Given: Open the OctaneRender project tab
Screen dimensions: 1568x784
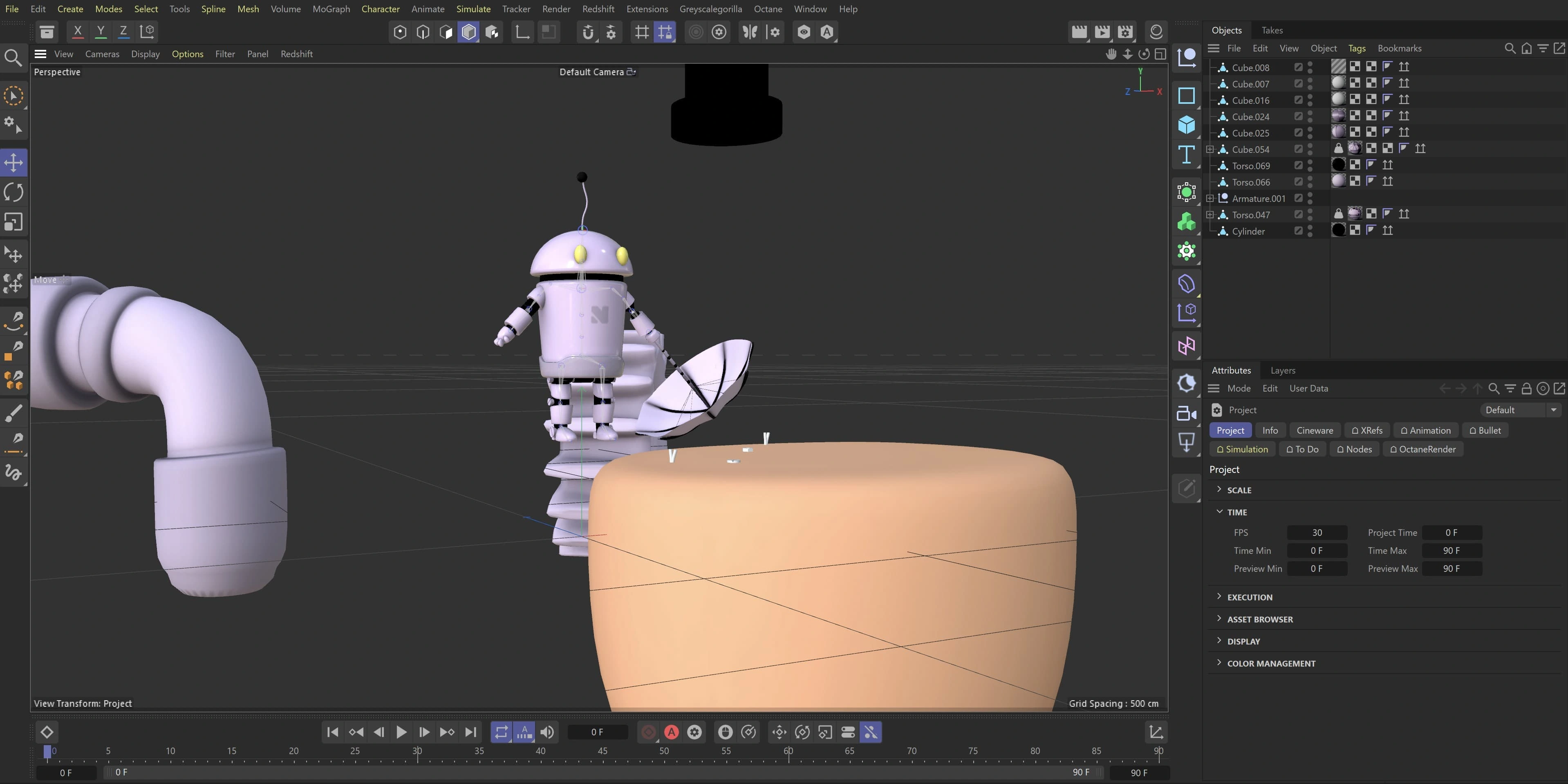Looking at the screenshot, I should click(1422, 449).
